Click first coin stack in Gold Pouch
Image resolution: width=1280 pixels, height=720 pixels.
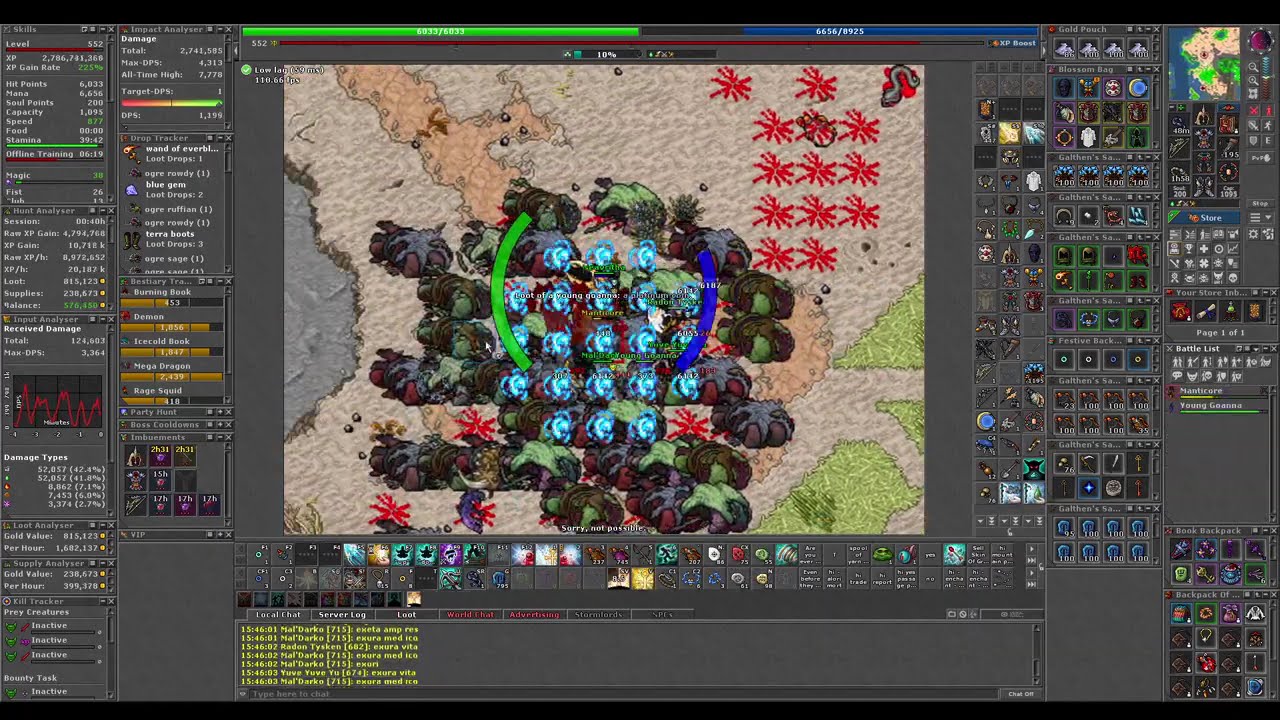coord(1064,48)
